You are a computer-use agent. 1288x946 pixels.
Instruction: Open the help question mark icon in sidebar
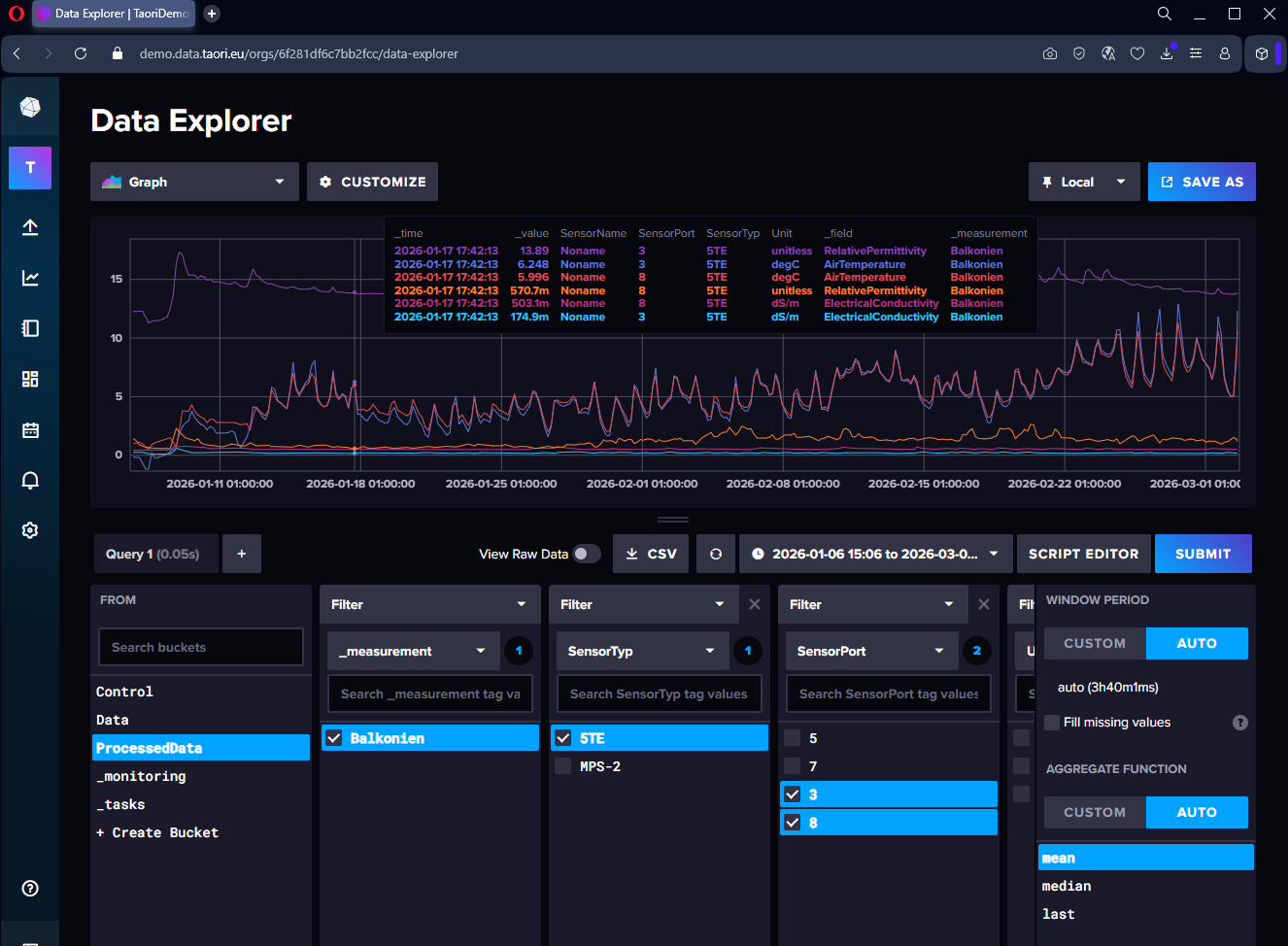(x=30, y=888)
